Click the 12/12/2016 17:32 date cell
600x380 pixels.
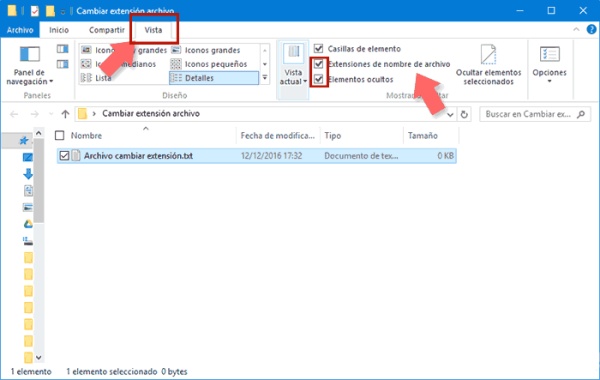click(271, 156)
